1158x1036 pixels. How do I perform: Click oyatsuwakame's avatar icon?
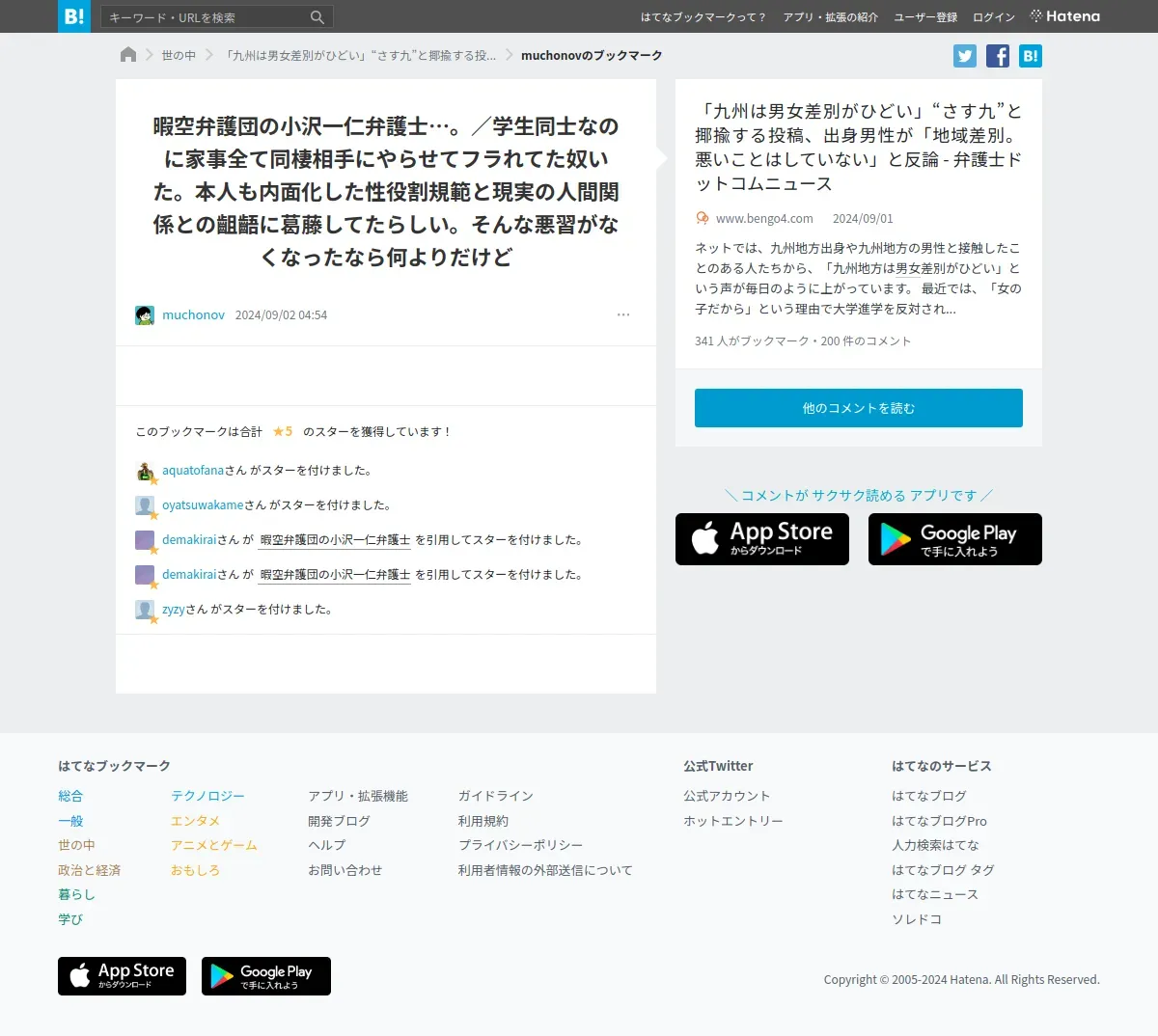(145, 505)
